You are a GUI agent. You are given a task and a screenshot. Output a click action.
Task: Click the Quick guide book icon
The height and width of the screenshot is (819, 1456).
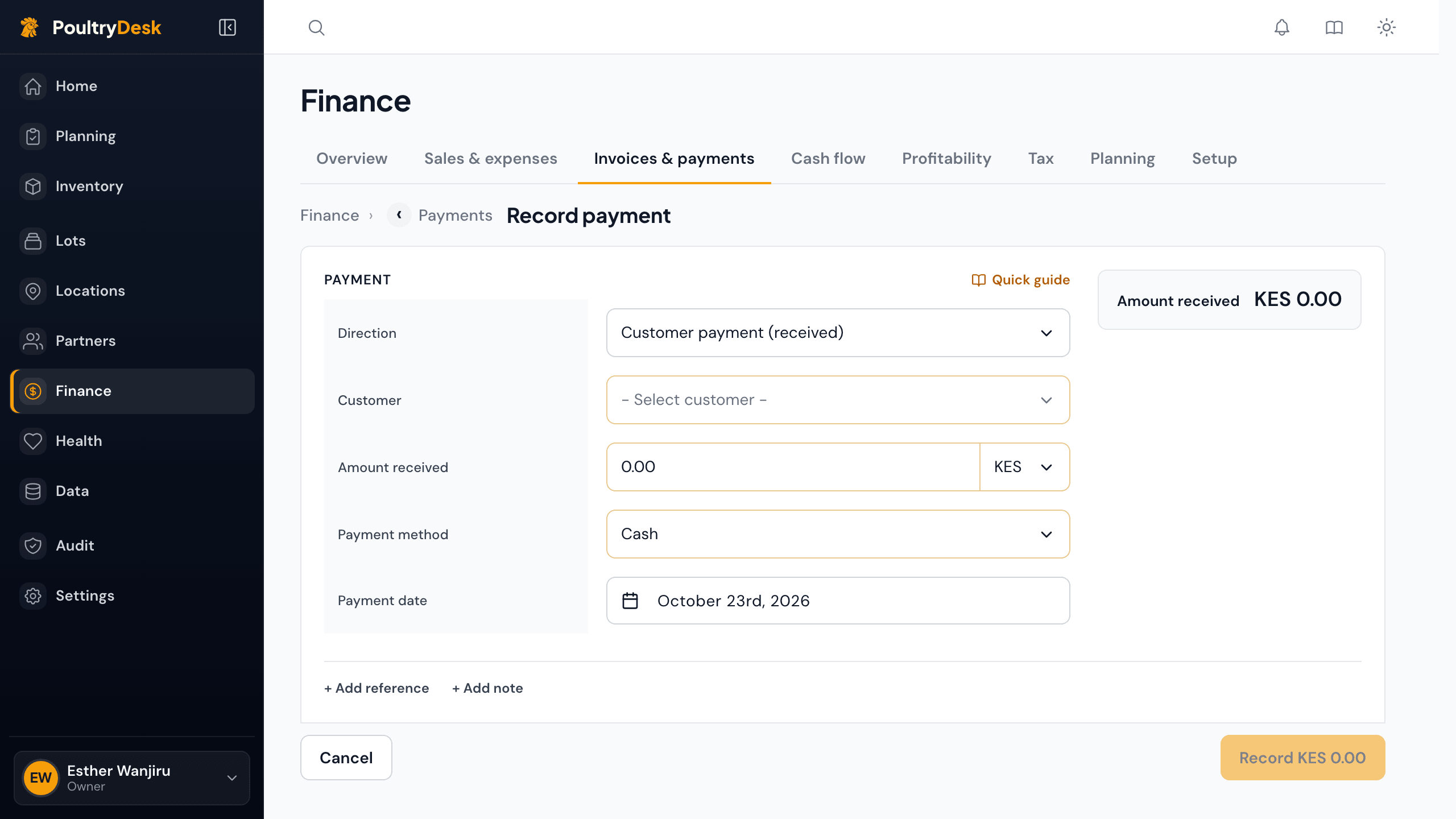coord(978,280)
